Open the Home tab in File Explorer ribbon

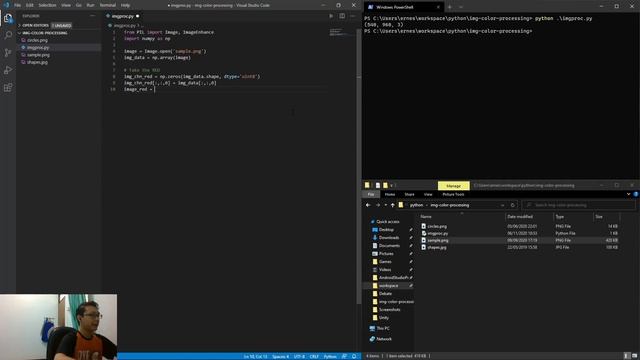coord(390,194)
